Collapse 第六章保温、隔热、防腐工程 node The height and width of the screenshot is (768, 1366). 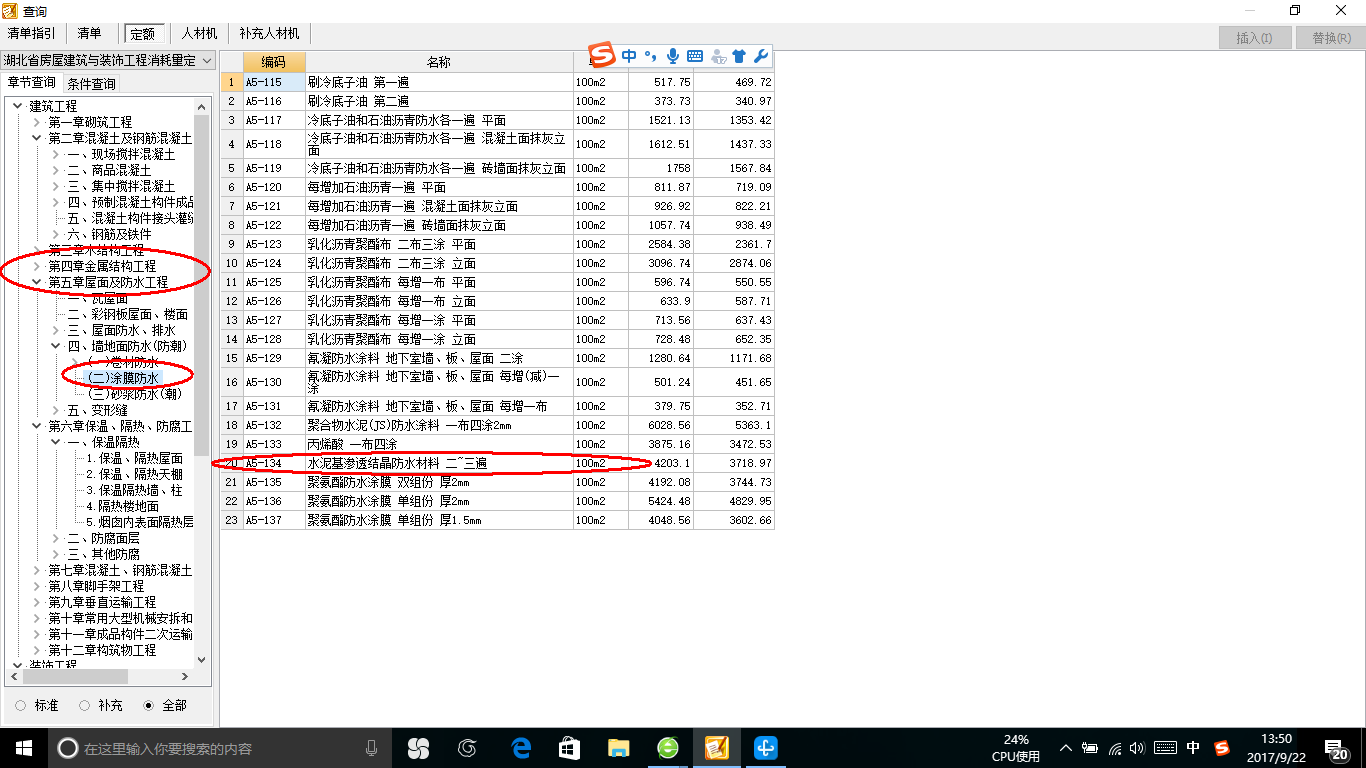point(37,426)
